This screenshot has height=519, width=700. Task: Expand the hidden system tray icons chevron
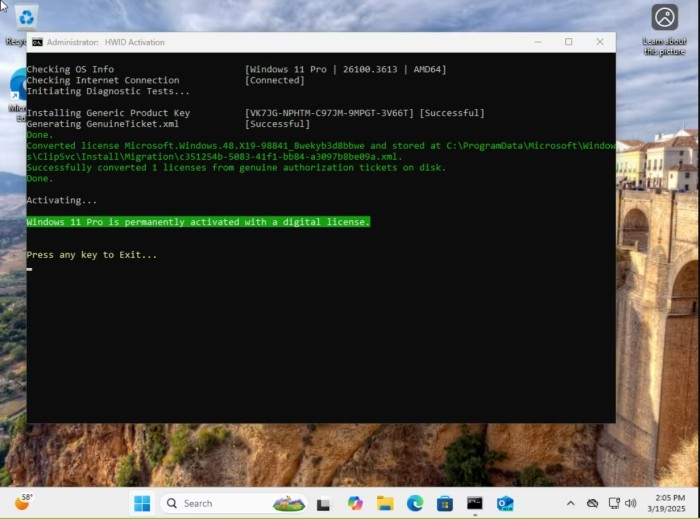571,503
